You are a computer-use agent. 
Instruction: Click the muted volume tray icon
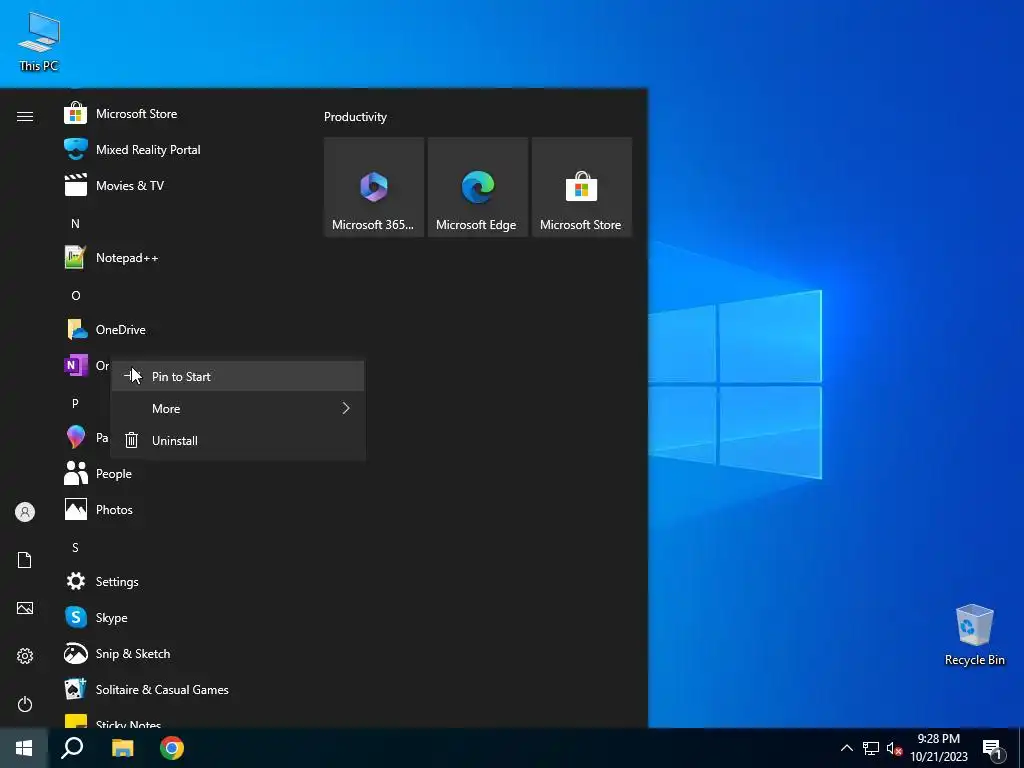(894, 748)
